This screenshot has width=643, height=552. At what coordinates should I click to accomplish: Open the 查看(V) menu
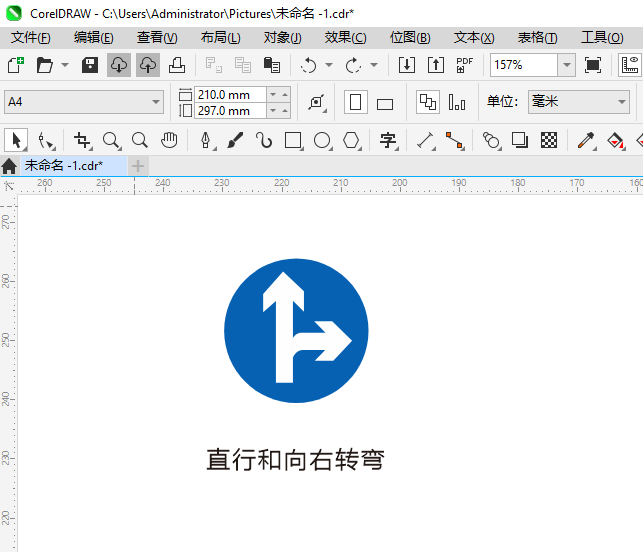157,38
